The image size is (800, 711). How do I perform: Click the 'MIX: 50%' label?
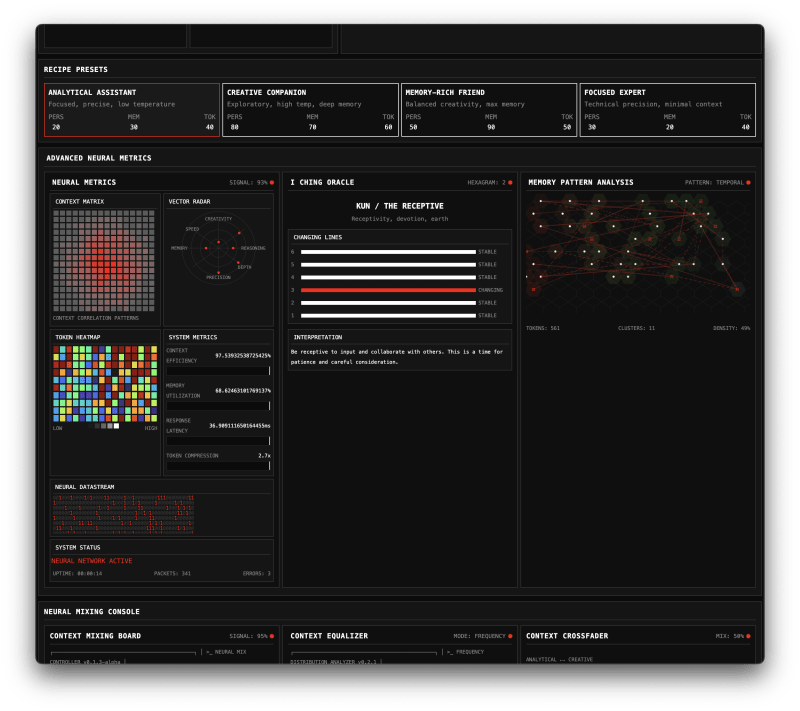pos(730,636)
